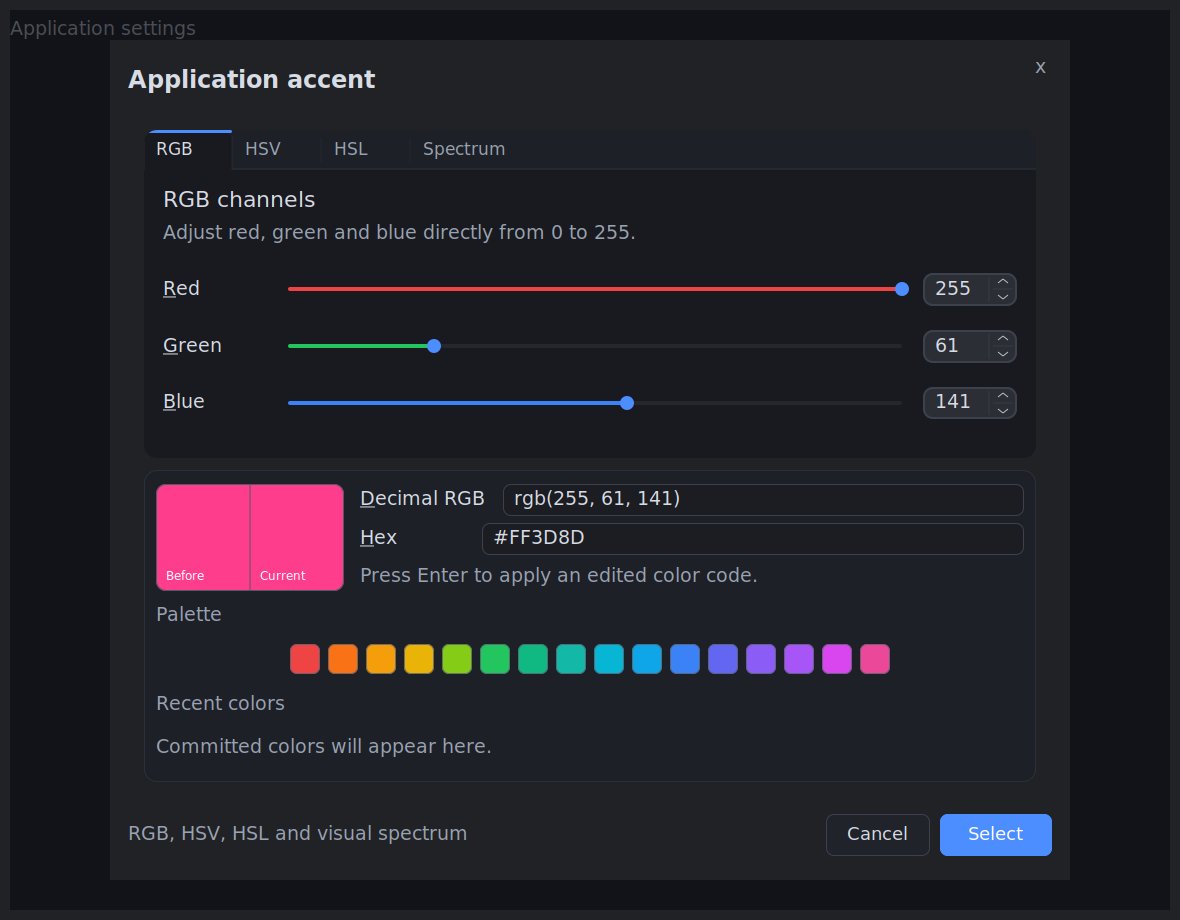The width and height of the screenshot is (1180, 920).
Task: Open the HSV tab
Action: 275,149
